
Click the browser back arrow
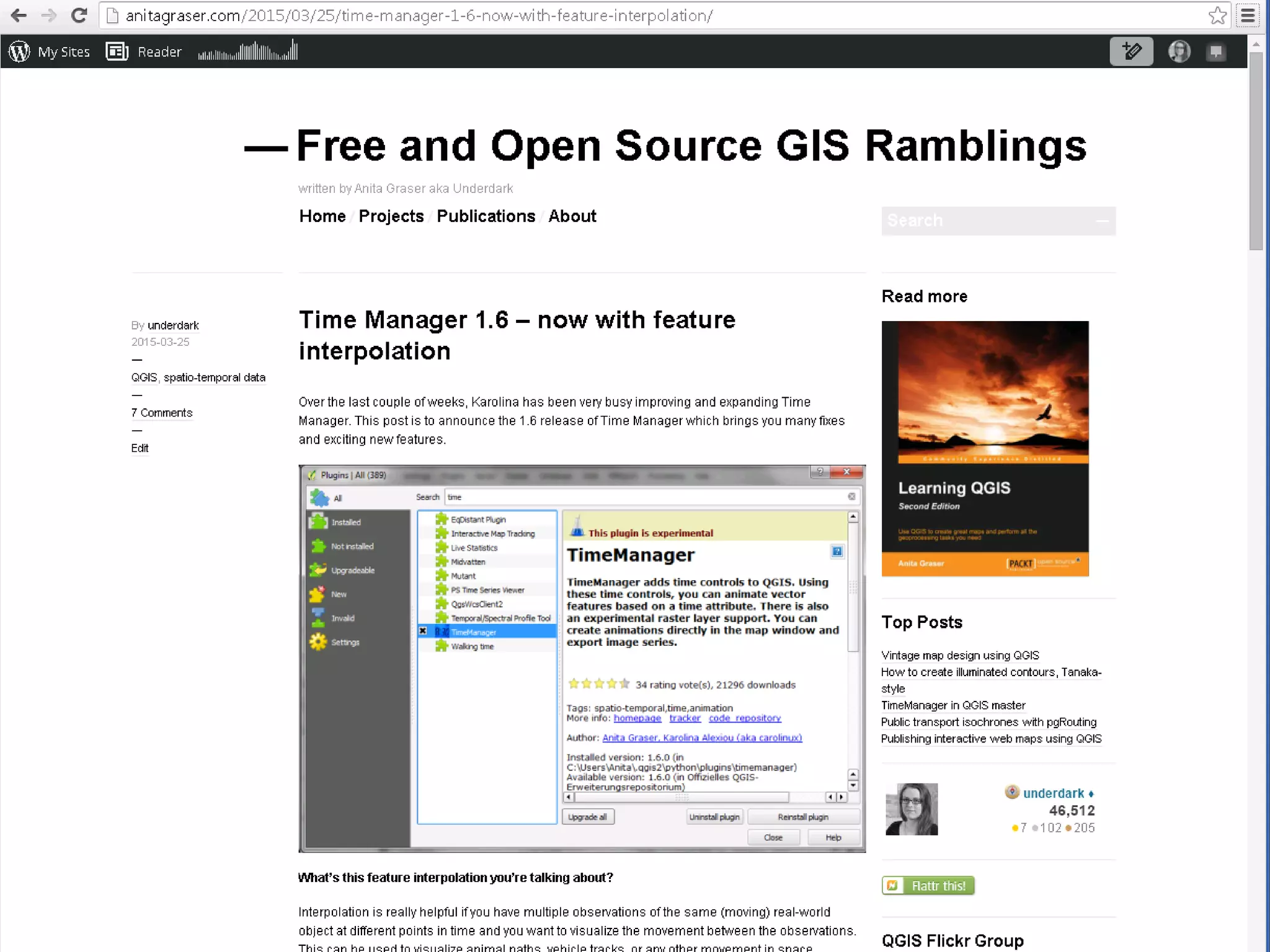(x=19, y=15)
